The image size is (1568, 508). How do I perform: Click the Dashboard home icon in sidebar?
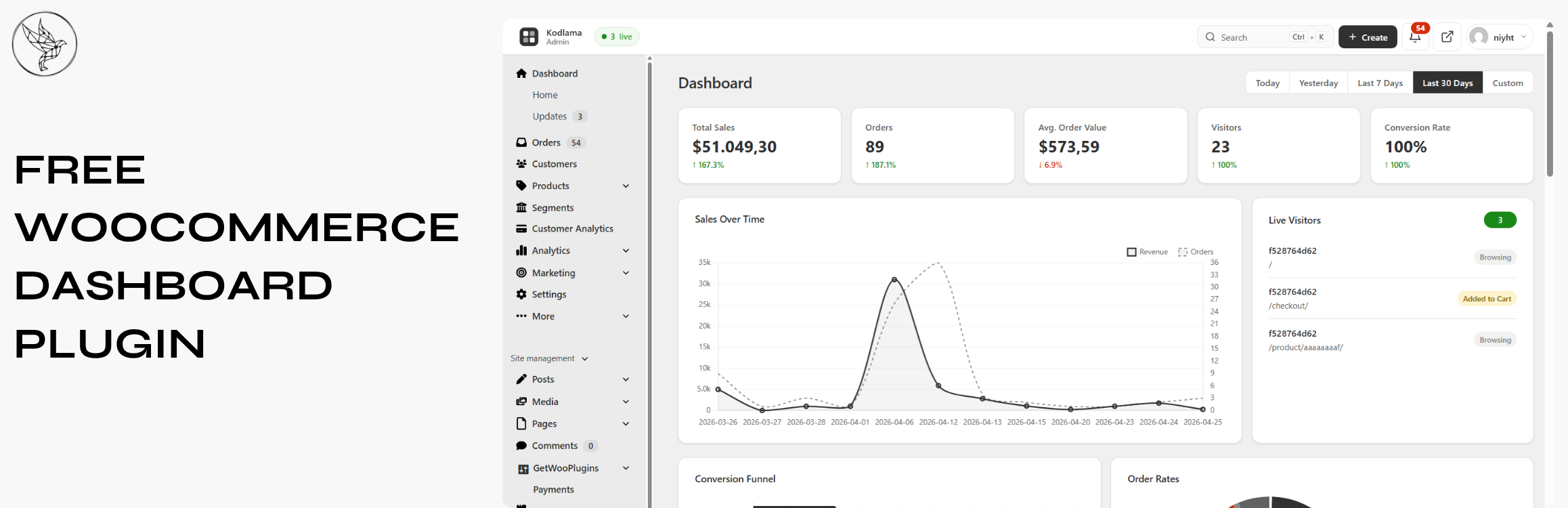coord(521,73)
